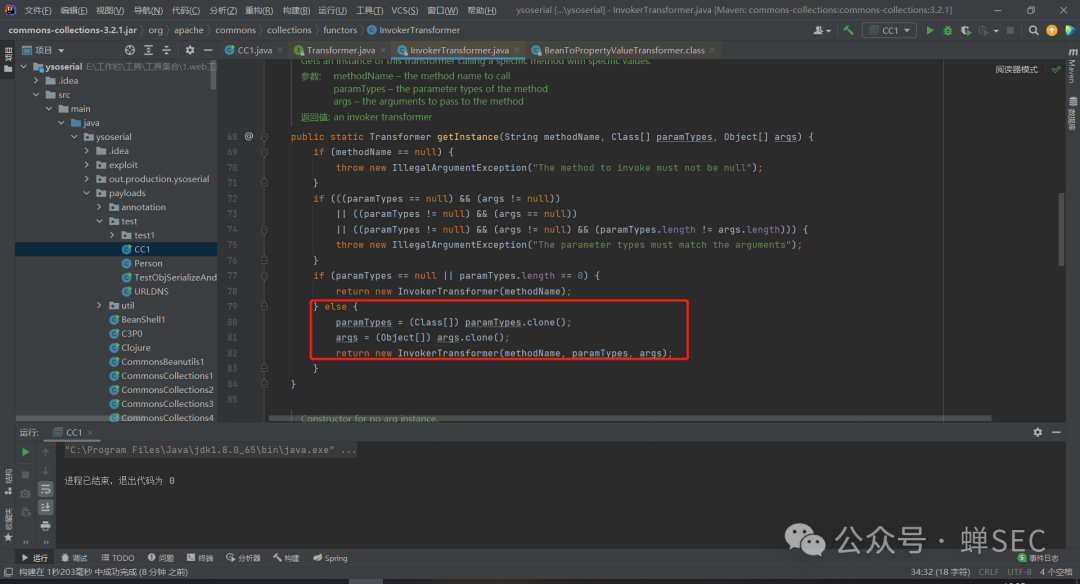
Task: Print the console output via the printer icon
Action: click(45, 525)
